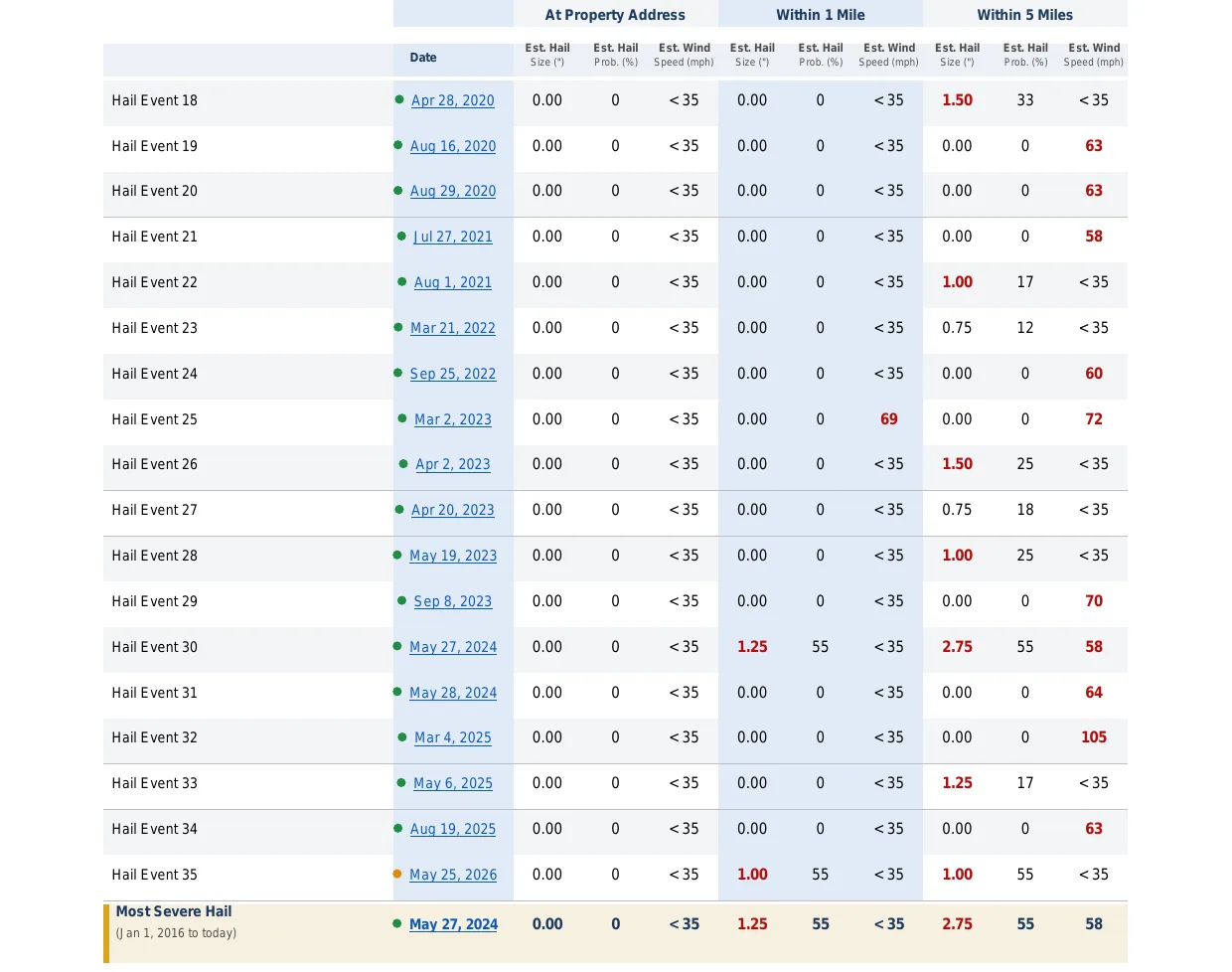Click the "2.75" hail size in Hail Event 30 row
1232x972 pixels.
pyautogui.click(x=958, y=647)
